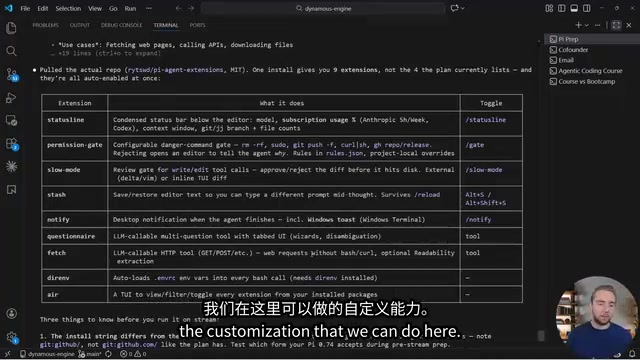Open the Source Control view
640x360 pixels.
11,75
